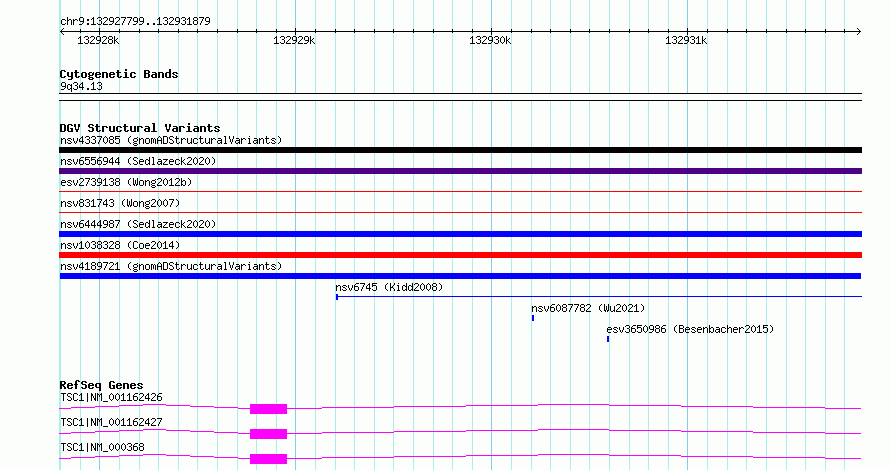Open variant nsv6556944 Sedlazeck2020 label
Screen dimensions: 890x470
[138, 161]
